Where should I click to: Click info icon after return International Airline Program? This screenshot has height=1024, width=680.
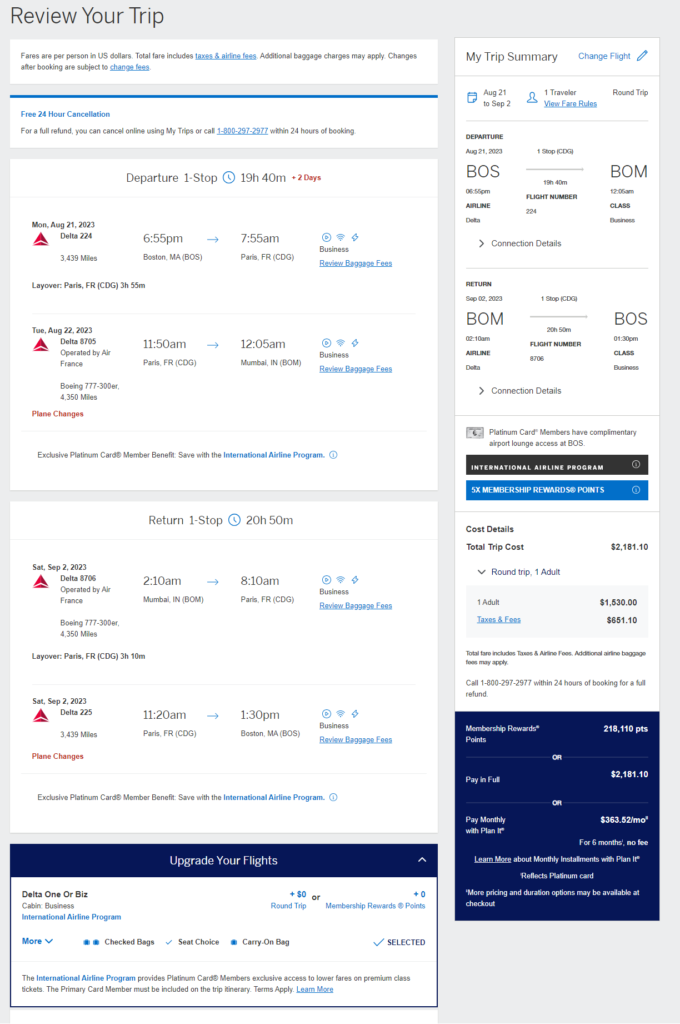pos(333,797)
